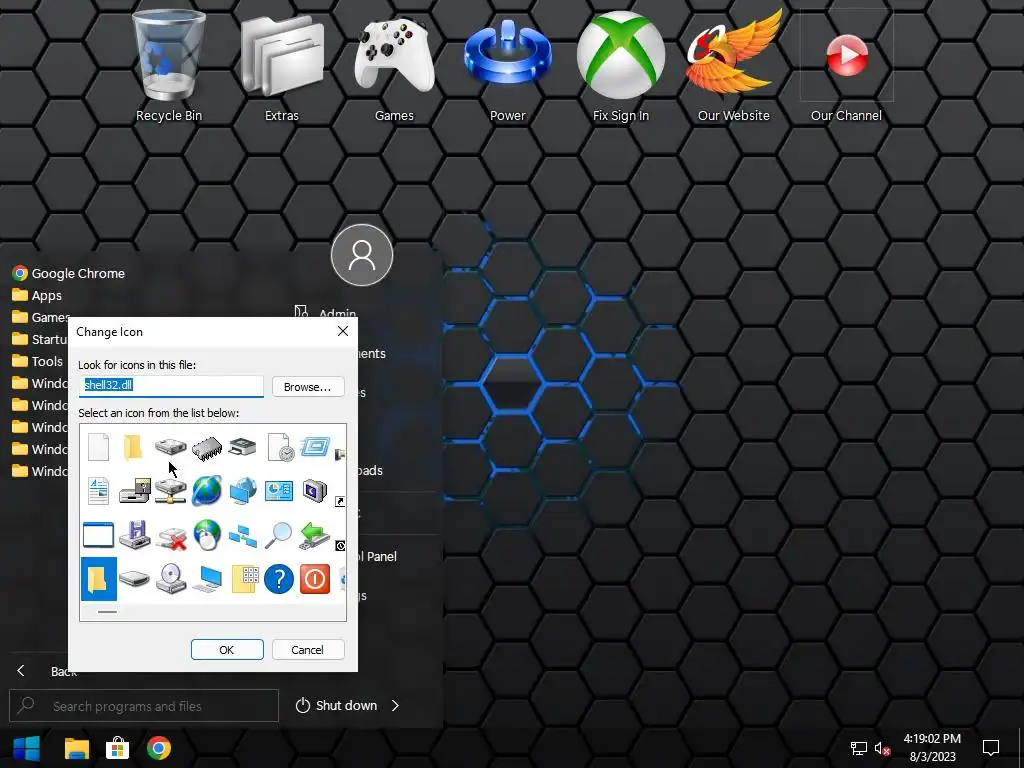This screenshot has height=768, width=1024.
Task: Click the muted volume tray icon
Action: 882,748
